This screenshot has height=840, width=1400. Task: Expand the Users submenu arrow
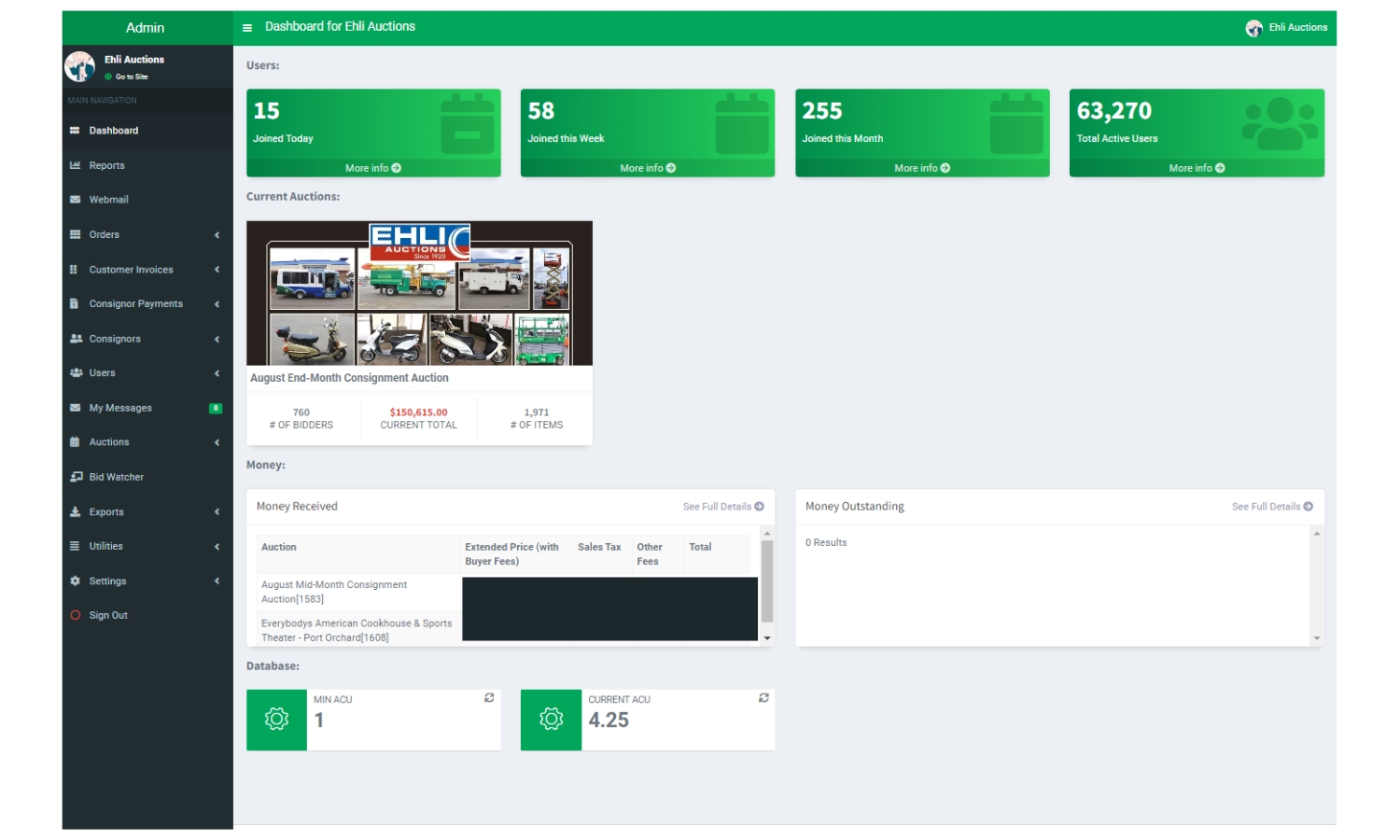pos(217,373)
